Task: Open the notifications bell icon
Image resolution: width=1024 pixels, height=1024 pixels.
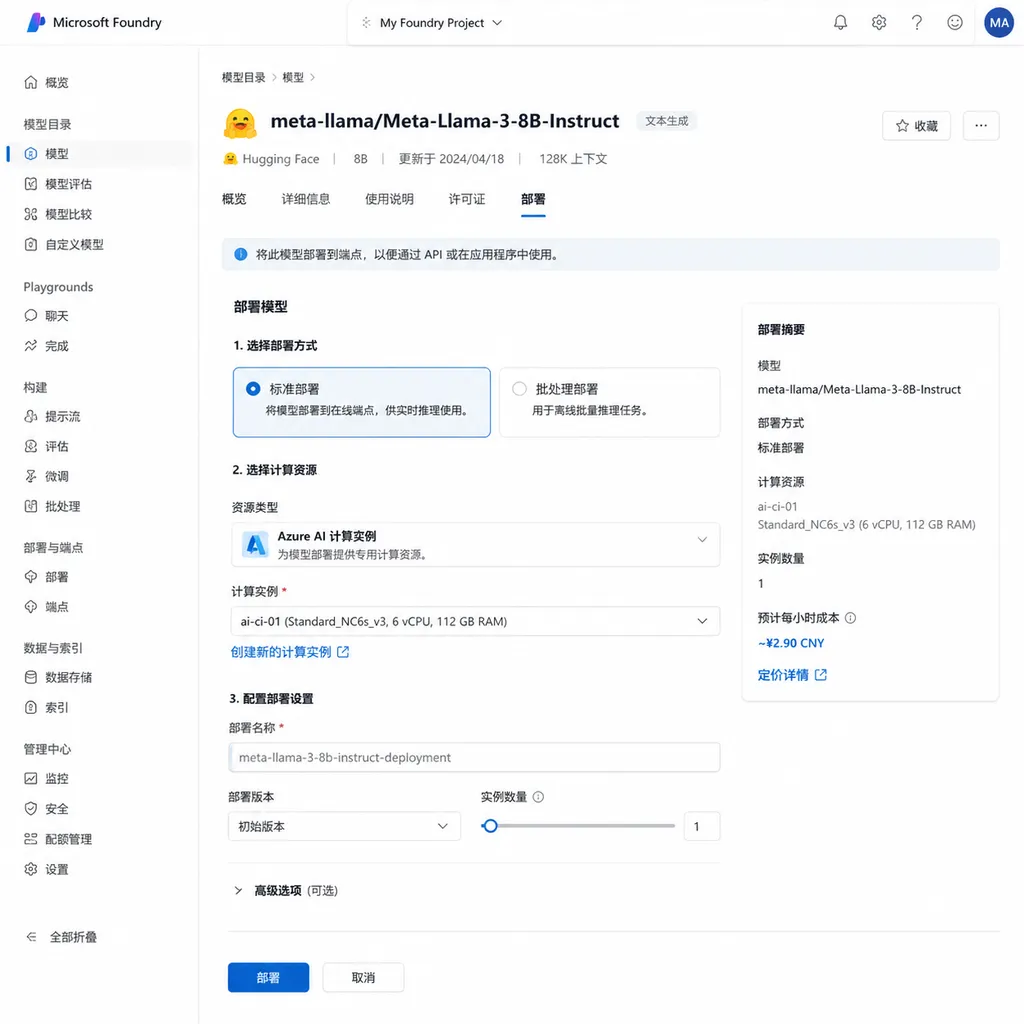Action: pyautogui.click(x=840, y=23)
